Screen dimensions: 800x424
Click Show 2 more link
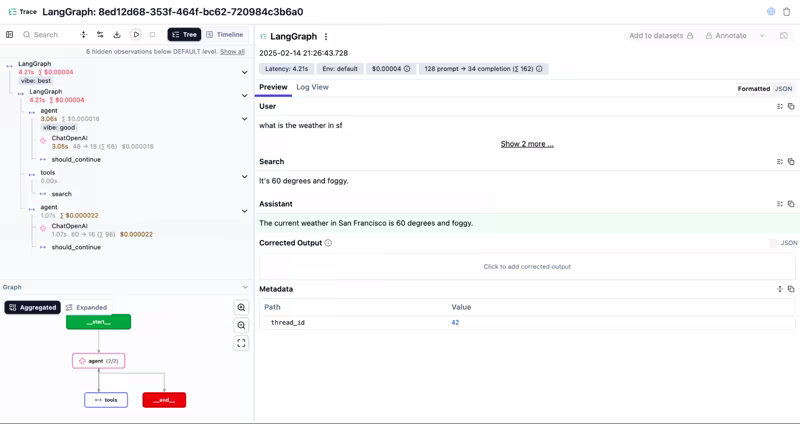coord(527,144)
